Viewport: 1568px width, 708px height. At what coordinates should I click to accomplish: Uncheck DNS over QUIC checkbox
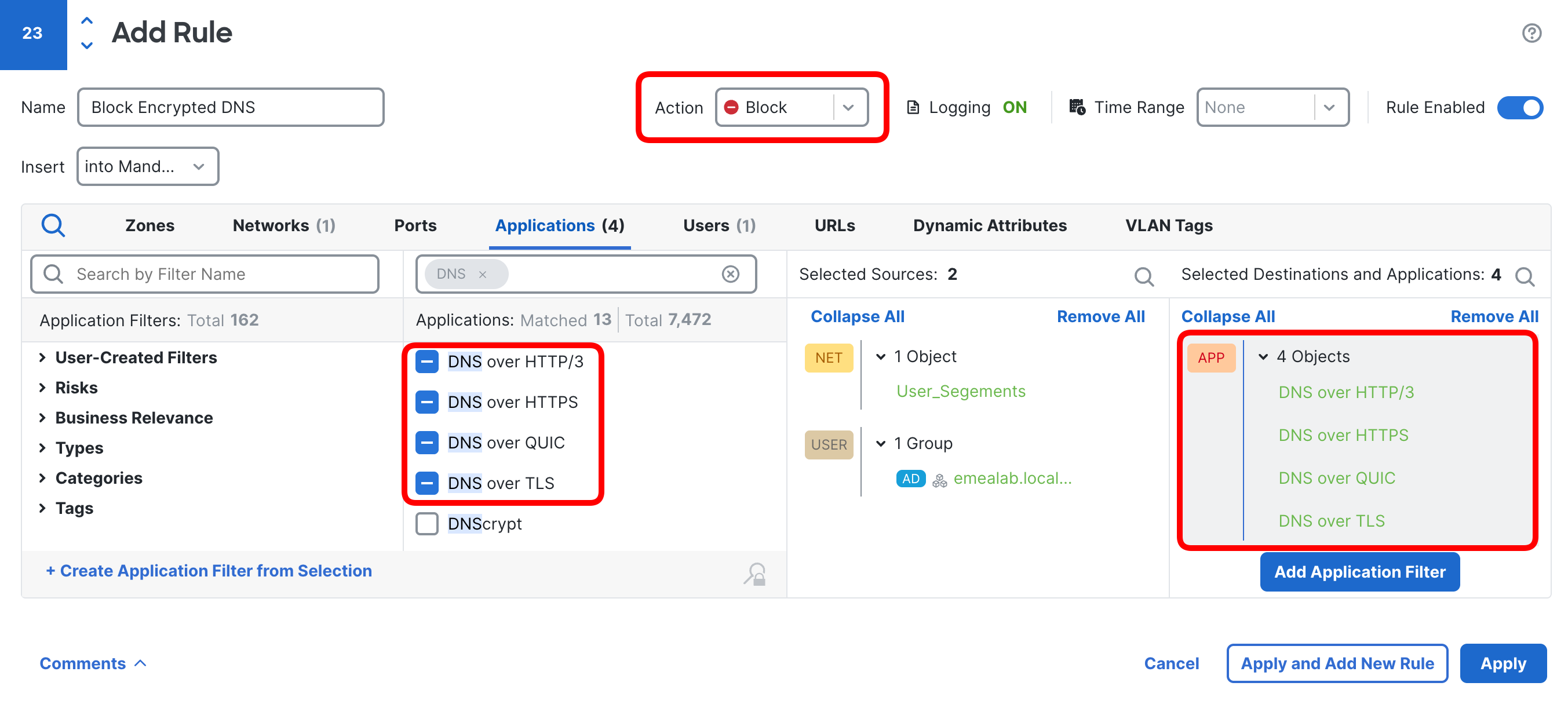click(x=426, y=443)
